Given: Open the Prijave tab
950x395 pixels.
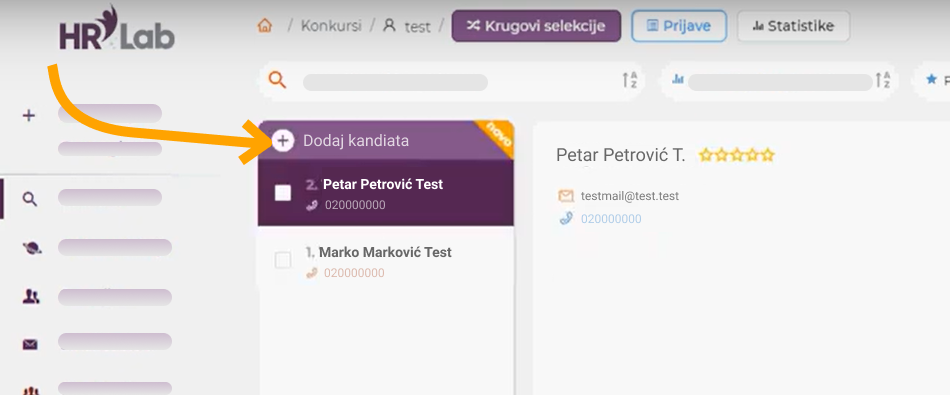Looking at the screenshot, I should tap(679, 26).
